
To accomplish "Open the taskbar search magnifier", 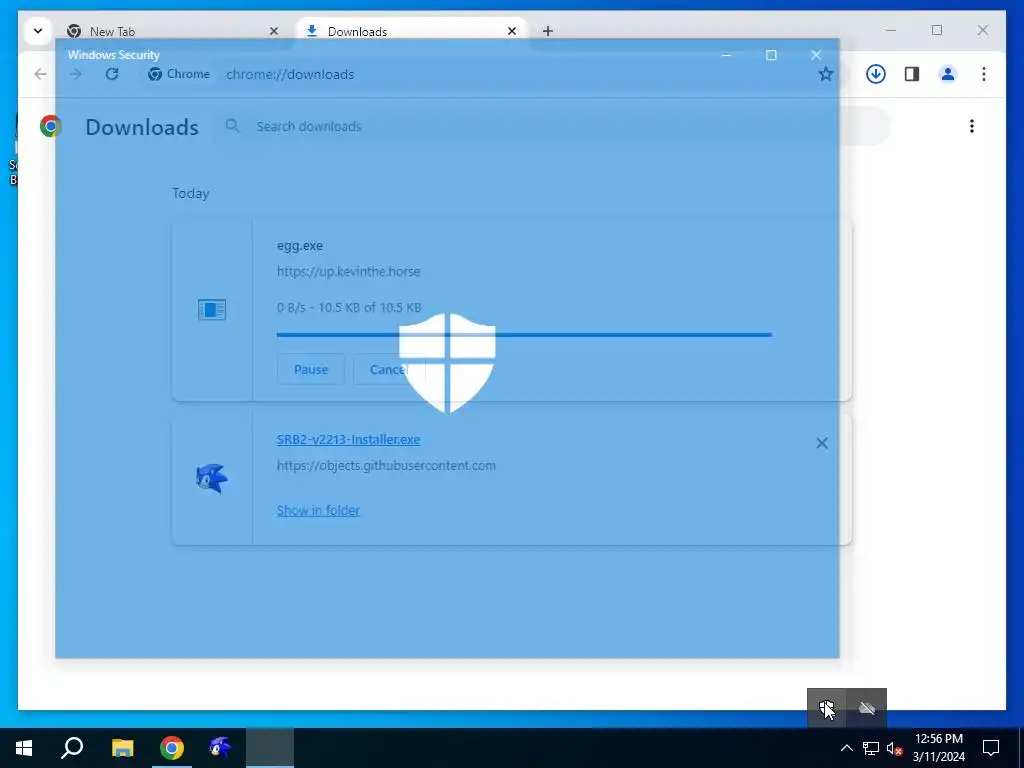I will click(72, 748).
